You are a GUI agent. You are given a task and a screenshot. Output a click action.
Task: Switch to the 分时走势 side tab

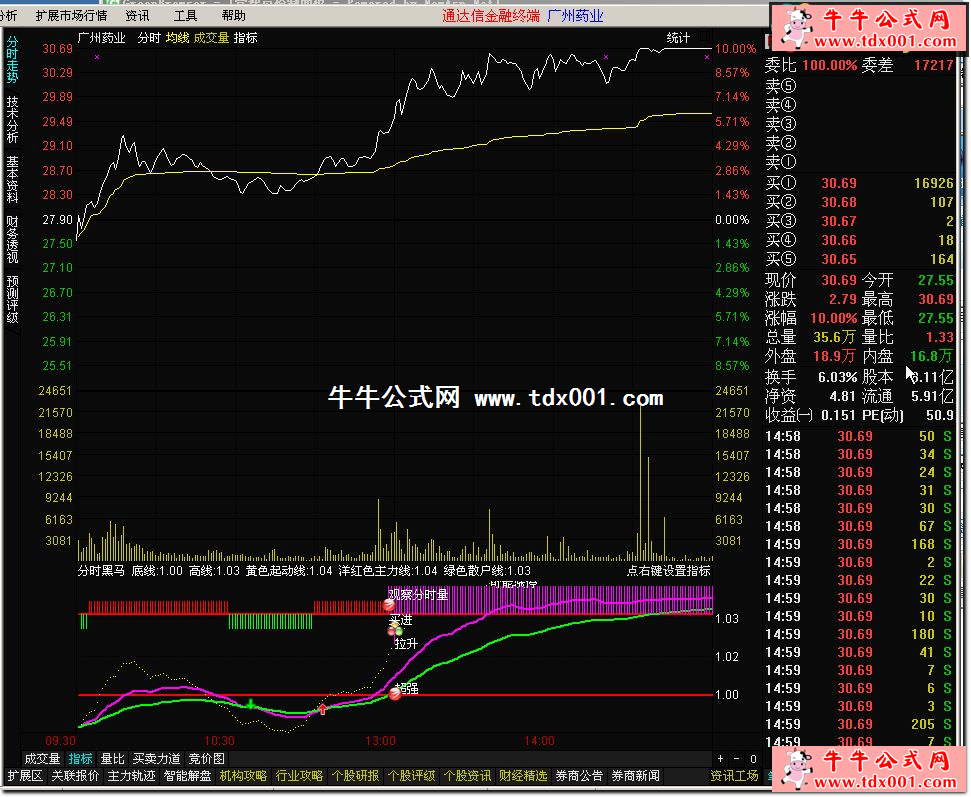(12, 60)
